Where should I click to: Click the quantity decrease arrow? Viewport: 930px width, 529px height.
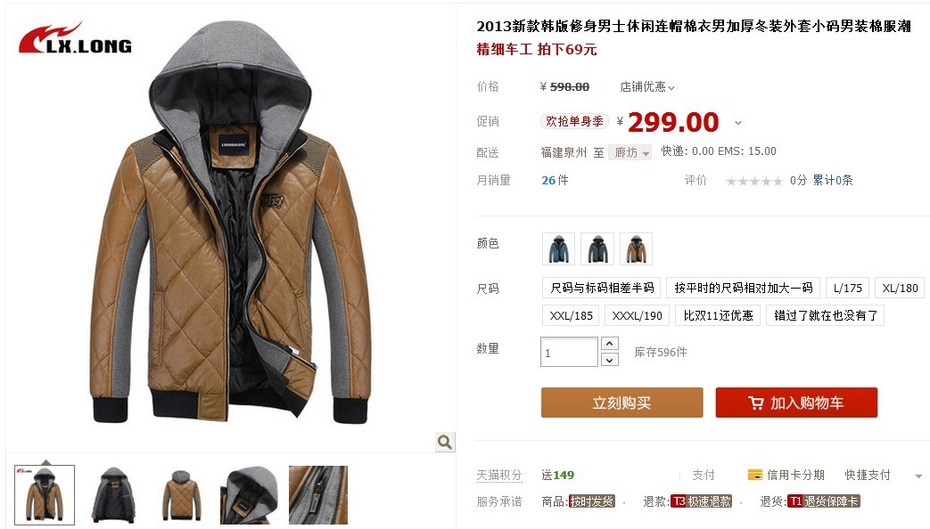point(610,359)
